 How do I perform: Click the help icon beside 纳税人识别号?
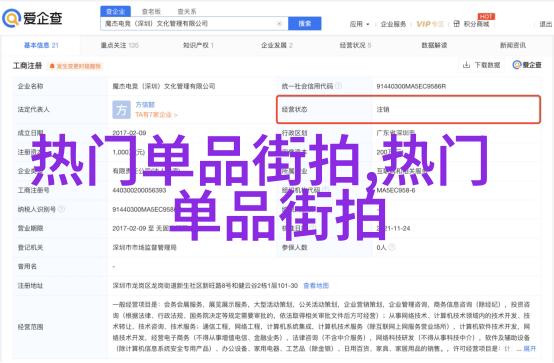coord(61,209)
